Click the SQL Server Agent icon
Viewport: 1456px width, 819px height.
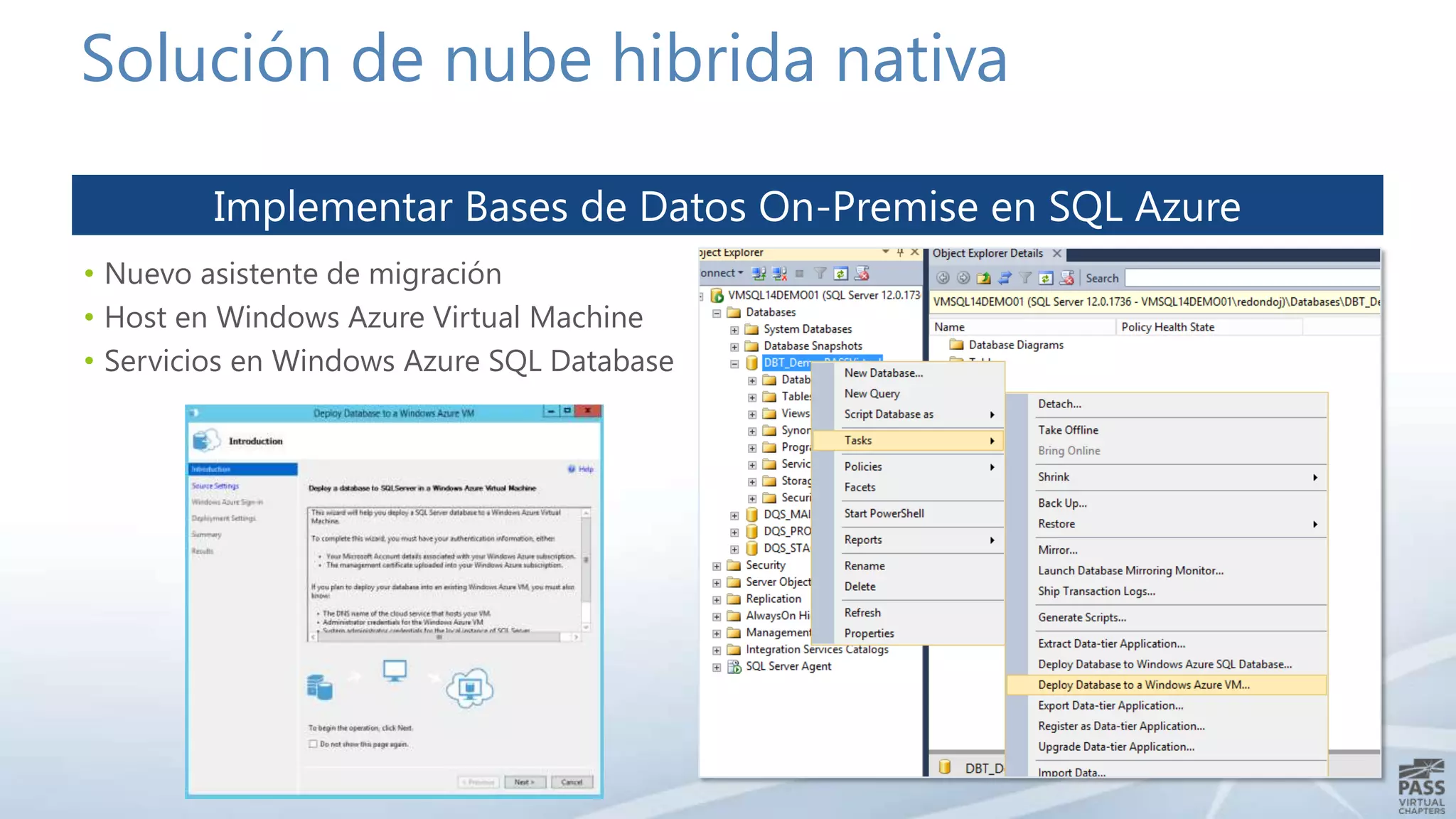[734, 666]
